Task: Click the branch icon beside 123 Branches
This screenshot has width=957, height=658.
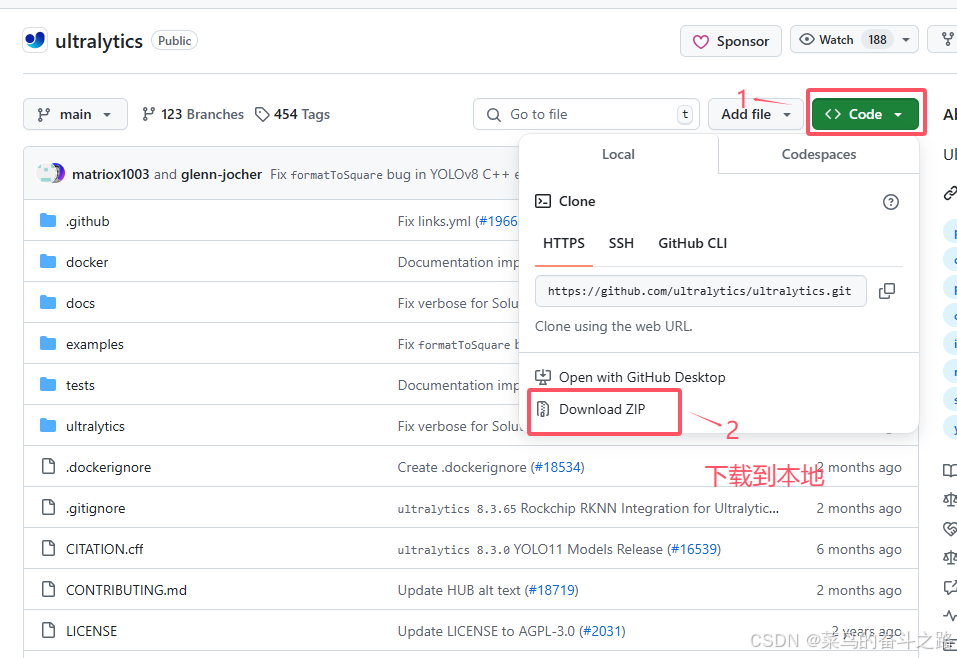Action: (148, 114)
